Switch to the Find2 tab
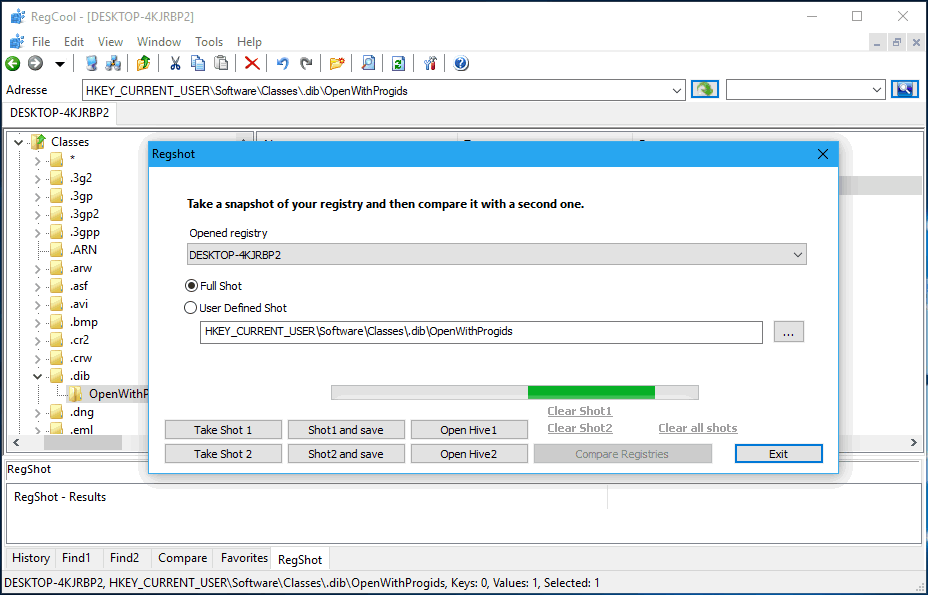The height and width of the screenshot is (595, 928). click(124, 558)
